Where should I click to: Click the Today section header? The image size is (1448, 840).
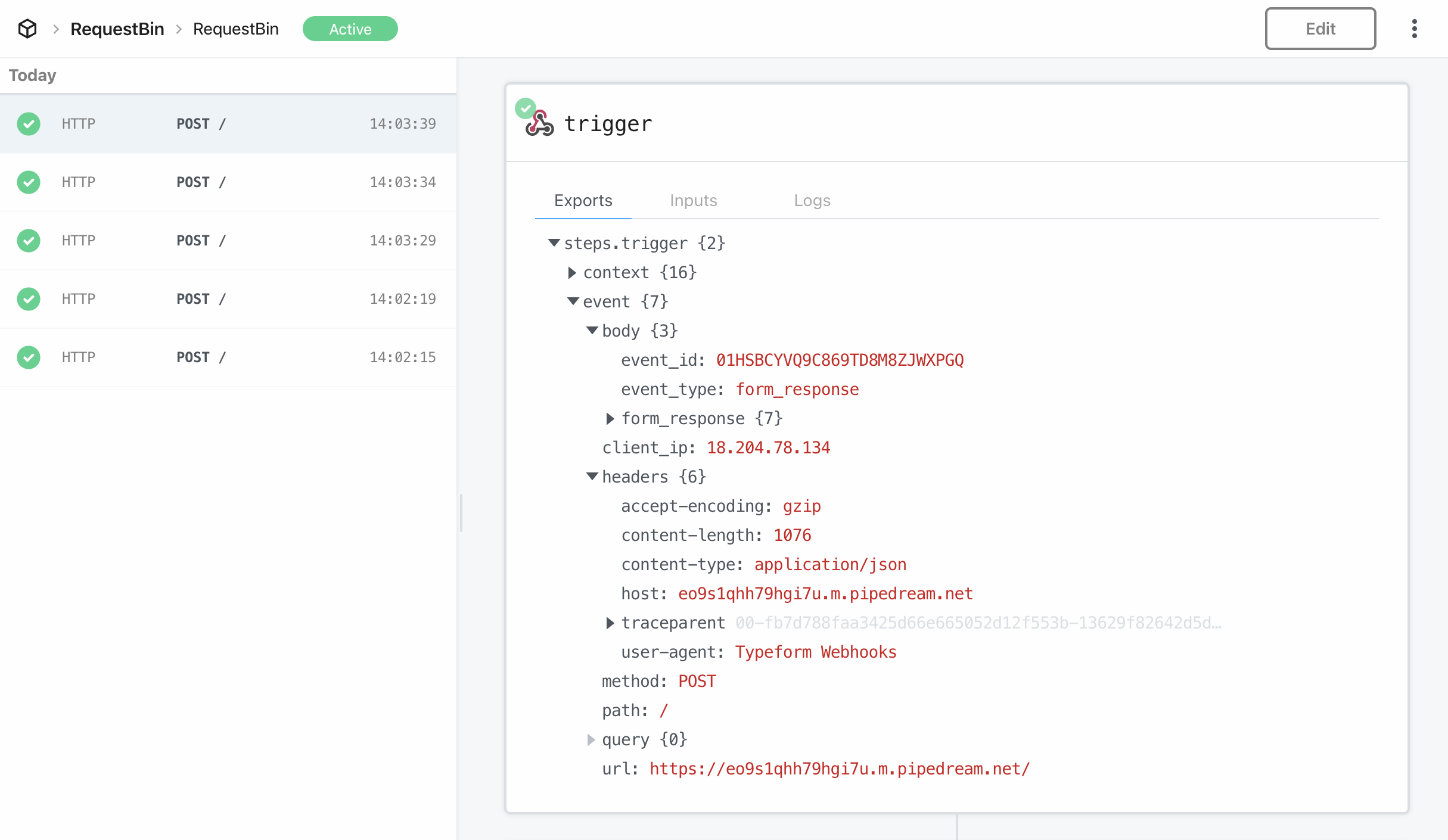(x=33, y=75)
